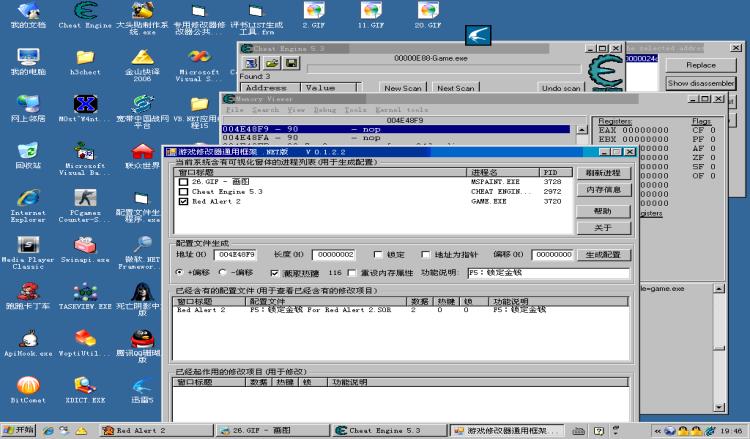
Task: Check the 26.GIF - 画图 process row
Action: click(183, 182)
